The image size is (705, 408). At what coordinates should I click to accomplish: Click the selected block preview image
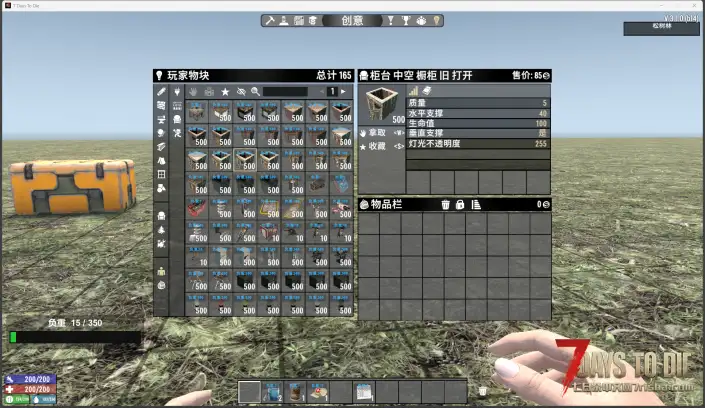coord(382,105)
